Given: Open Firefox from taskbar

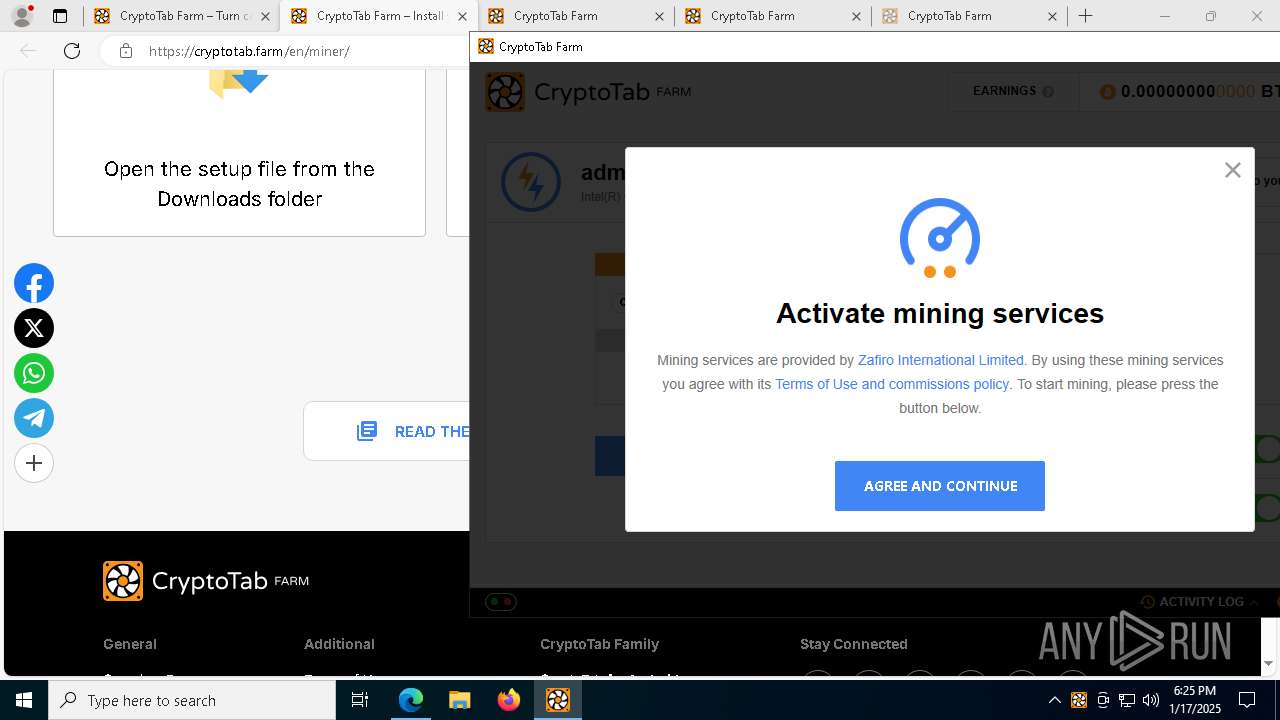Looking at the screenshot, I should (508, 700).
